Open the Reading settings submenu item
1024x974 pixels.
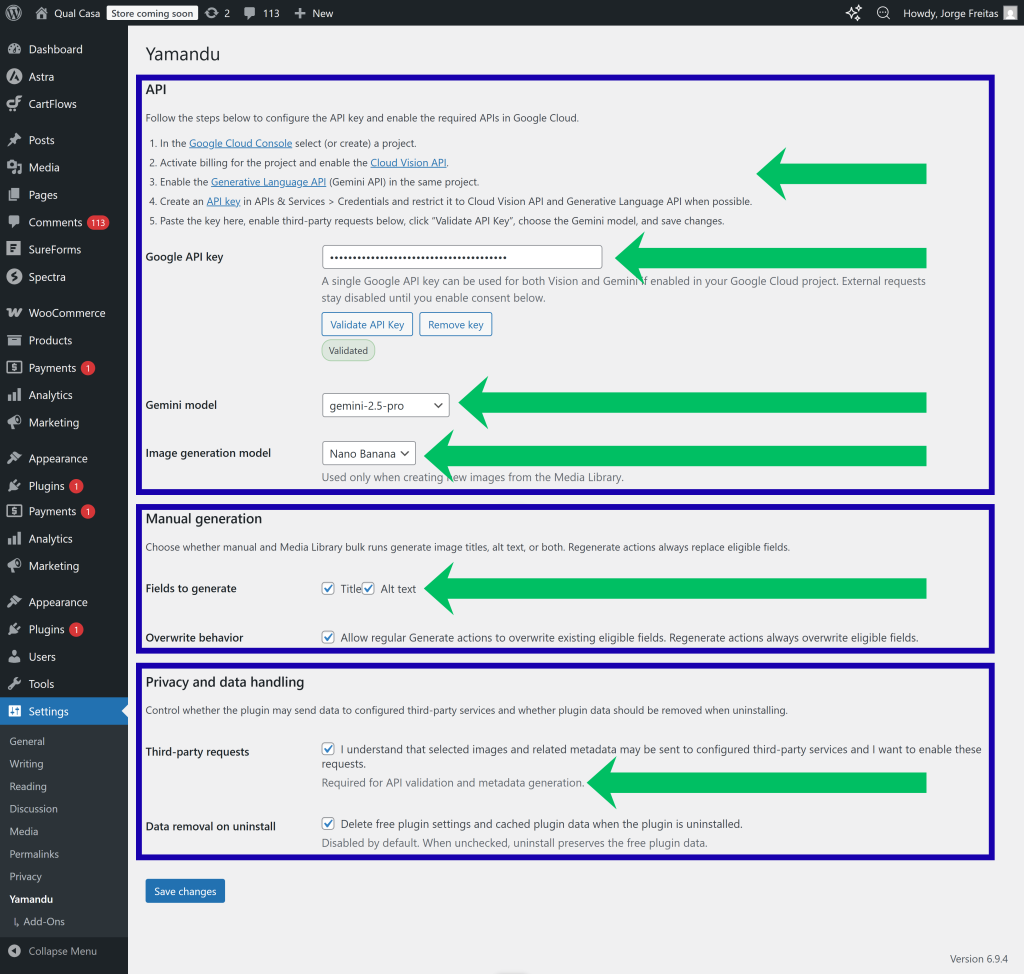(28, 787)
